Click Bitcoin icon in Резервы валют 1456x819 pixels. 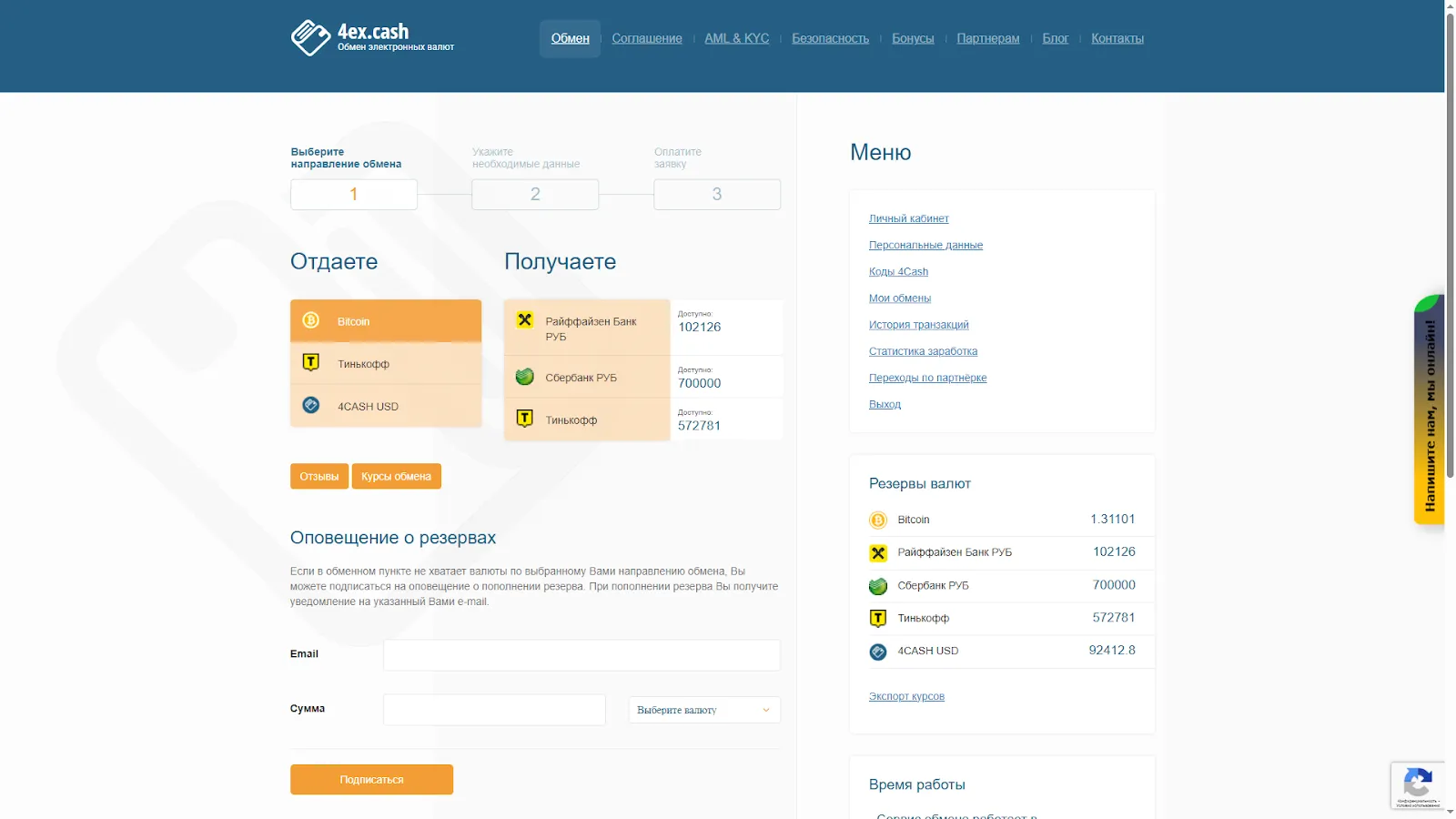point(878,521)
